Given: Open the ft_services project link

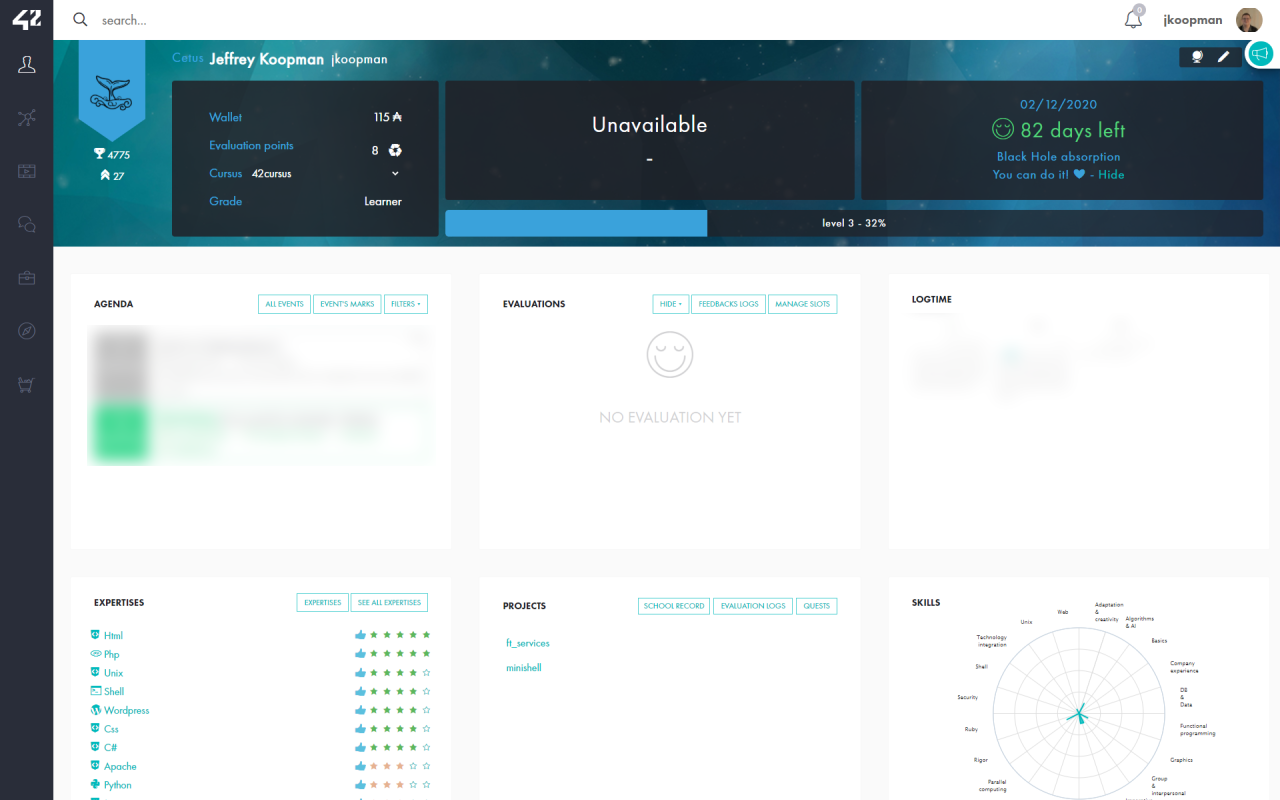Looking at the screenshot, I should tap(528, 643).
